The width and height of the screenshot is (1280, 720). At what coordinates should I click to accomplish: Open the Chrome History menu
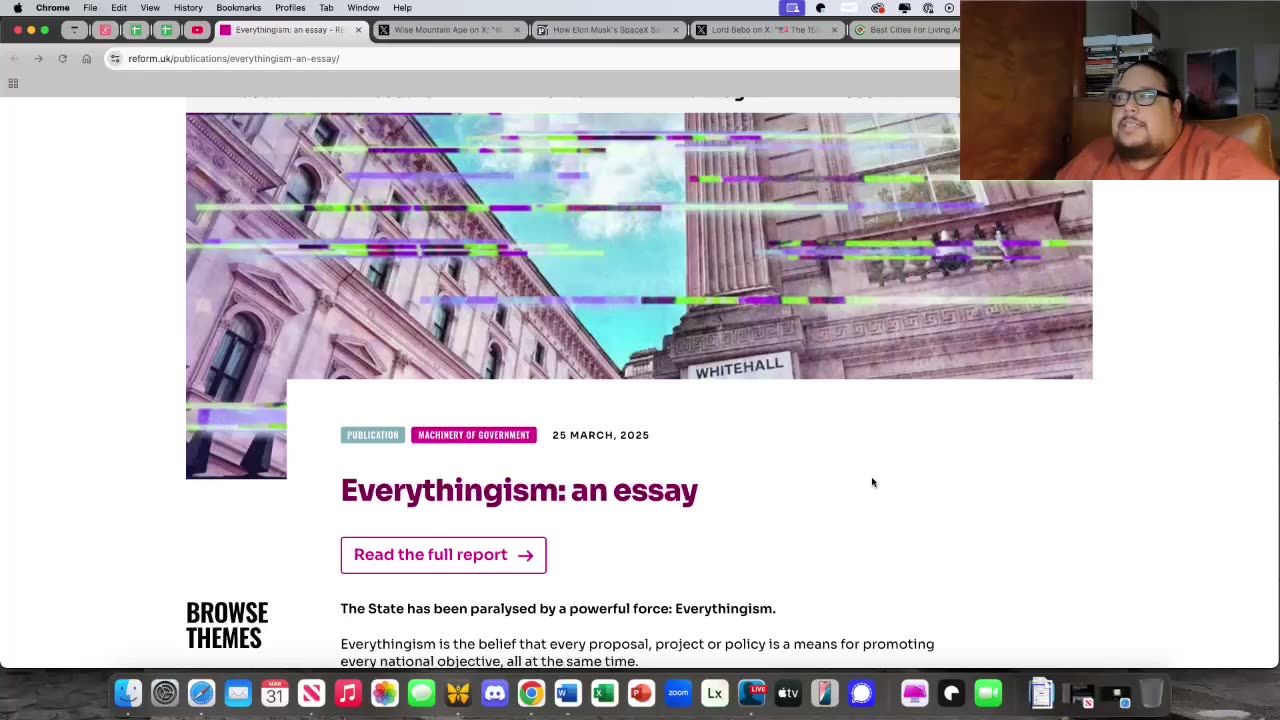pyautogui.click(x=188, y=8)
